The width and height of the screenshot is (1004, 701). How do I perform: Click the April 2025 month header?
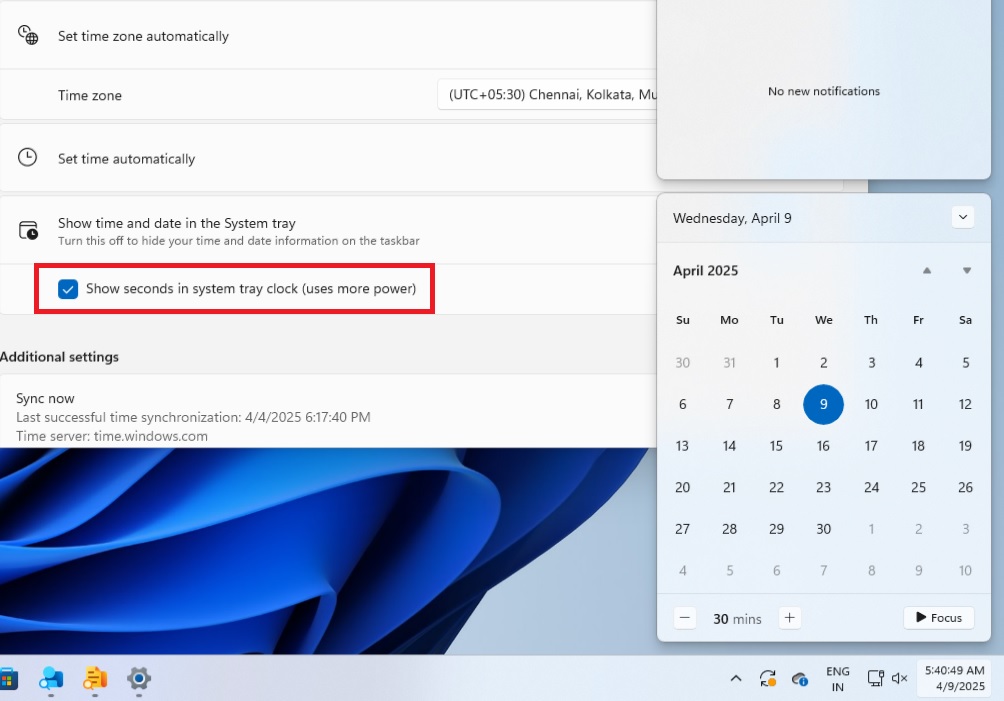[705, 271]
